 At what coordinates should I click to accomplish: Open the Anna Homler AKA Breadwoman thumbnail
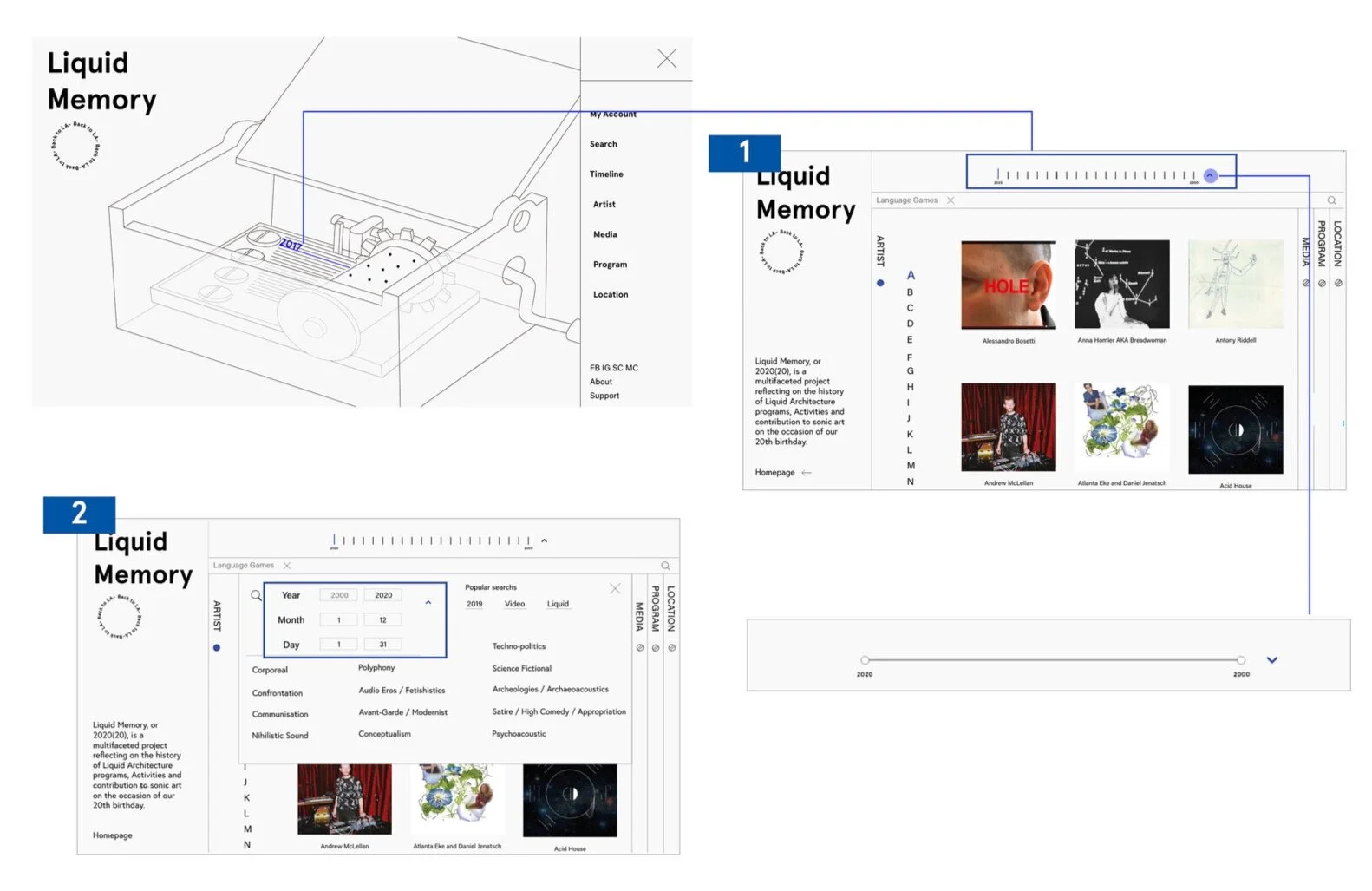pyautogui.click(x=1122, y=285)
